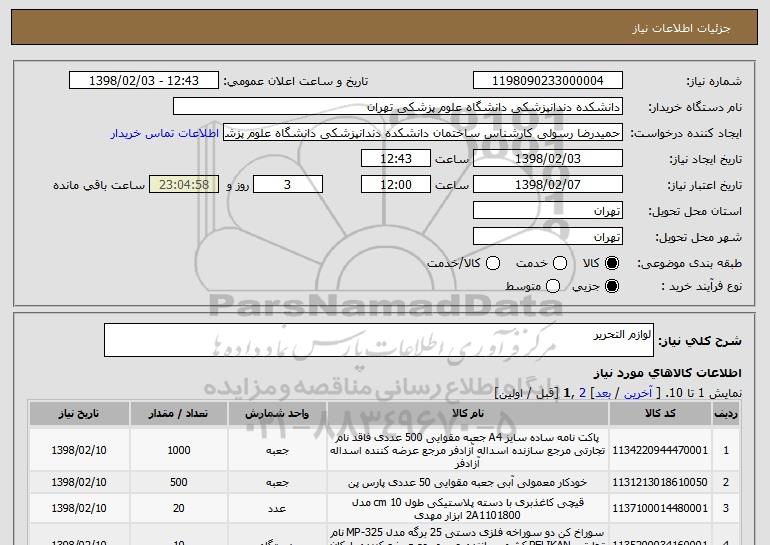Click validity date field 1398/02/07
Image resolution: width=770 pixels, height=545 pixels.
tap(548, 185)
